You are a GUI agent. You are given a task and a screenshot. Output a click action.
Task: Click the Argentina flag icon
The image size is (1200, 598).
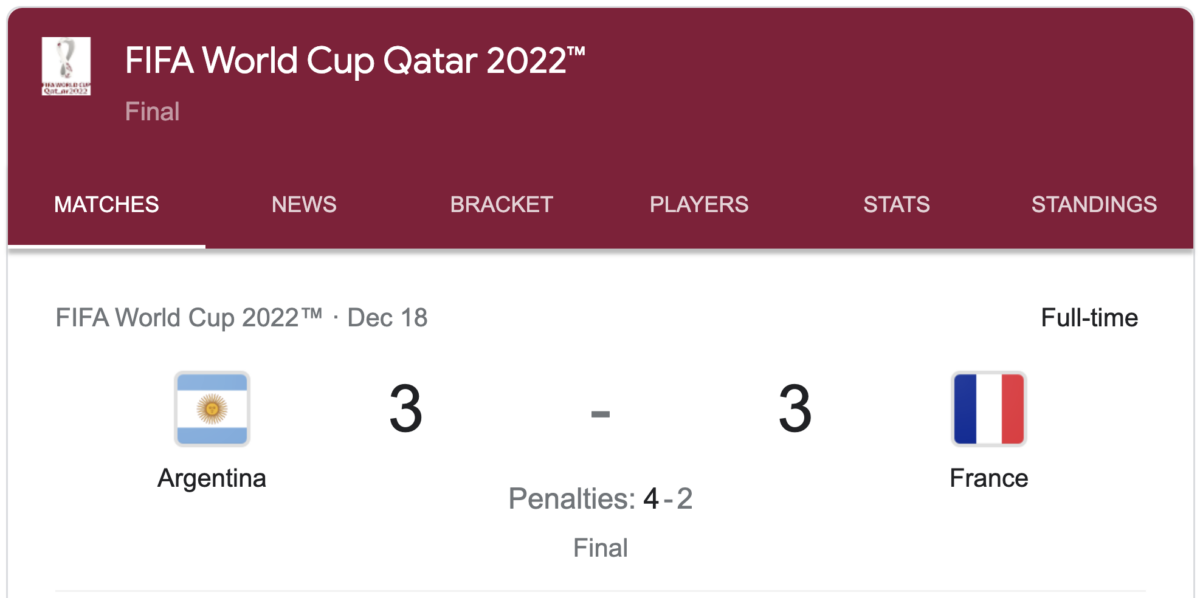(x=212, y=409)
